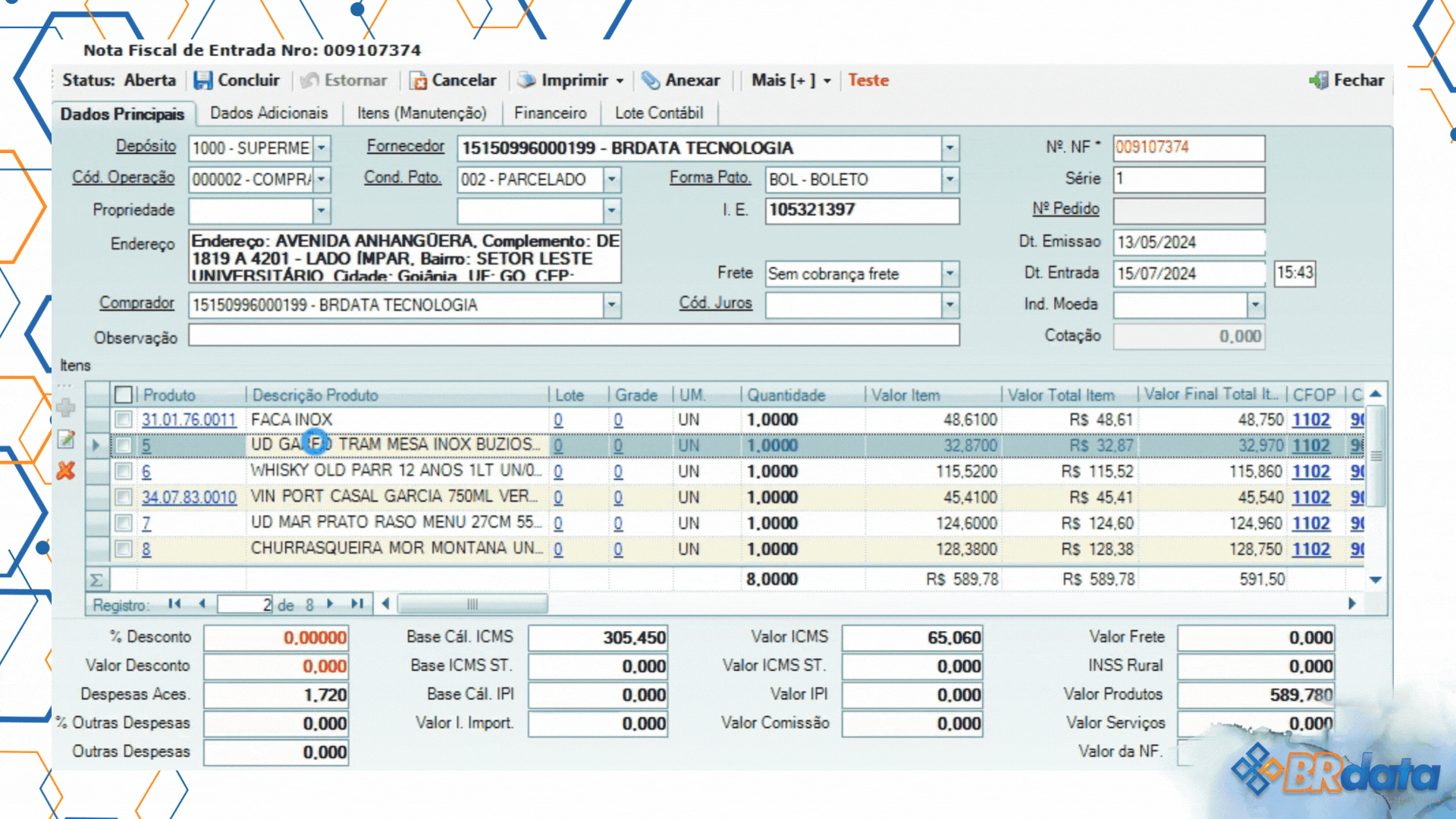
Task: Check the FACA INOX row checkbox
Action: point(123,419)
